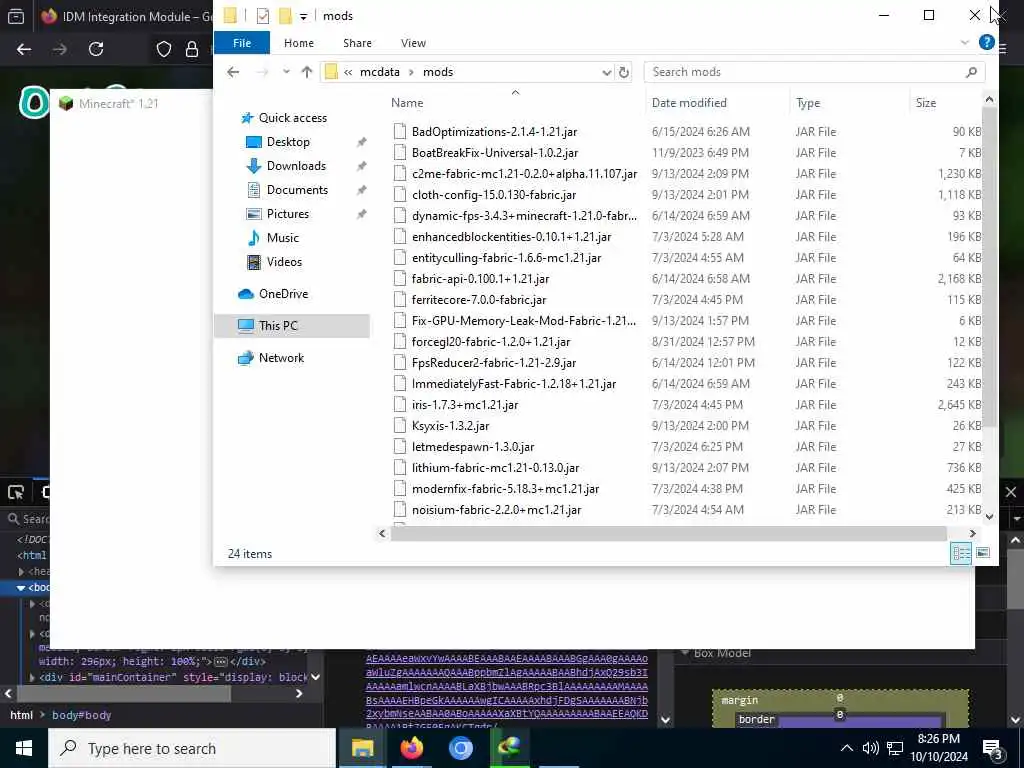Select Music in navigation pane
This screenshot has height=768, width=1024.
pyautogui.click(x=282, y=238)
